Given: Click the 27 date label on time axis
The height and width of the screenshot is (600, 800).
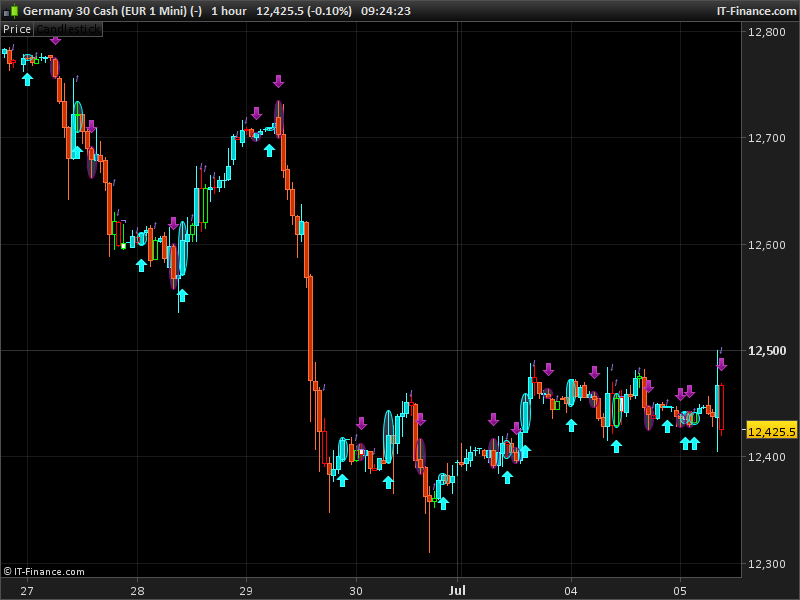Looking at the screenshot, I should (27, 591).
